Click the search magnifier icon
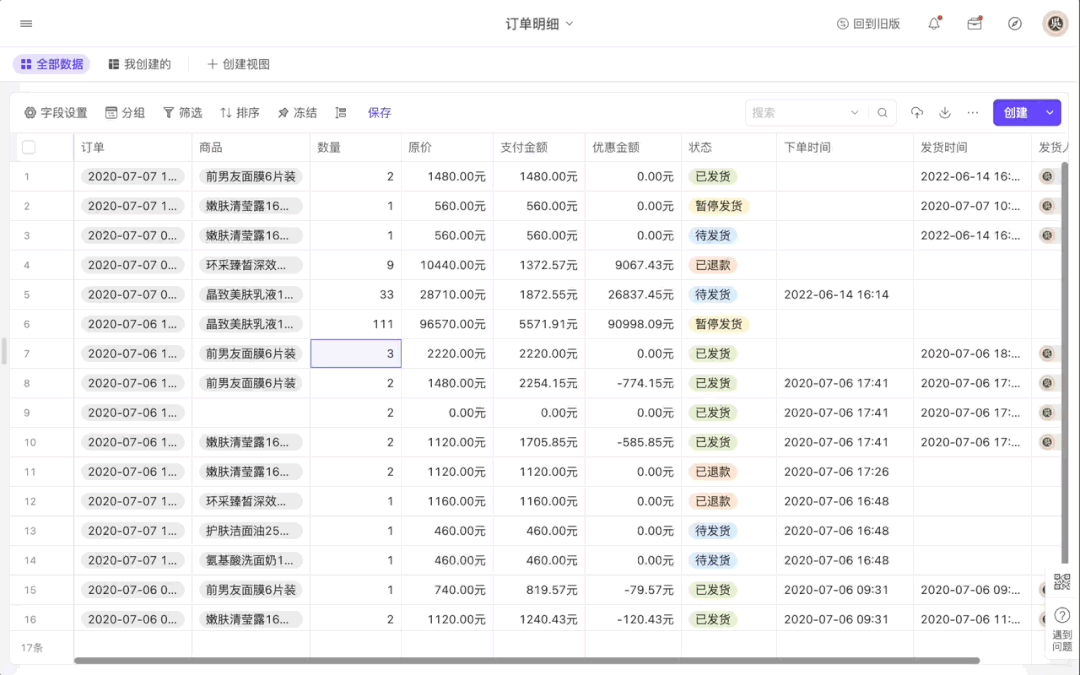This screenshot has height=675, width=1080. point(882,113)
